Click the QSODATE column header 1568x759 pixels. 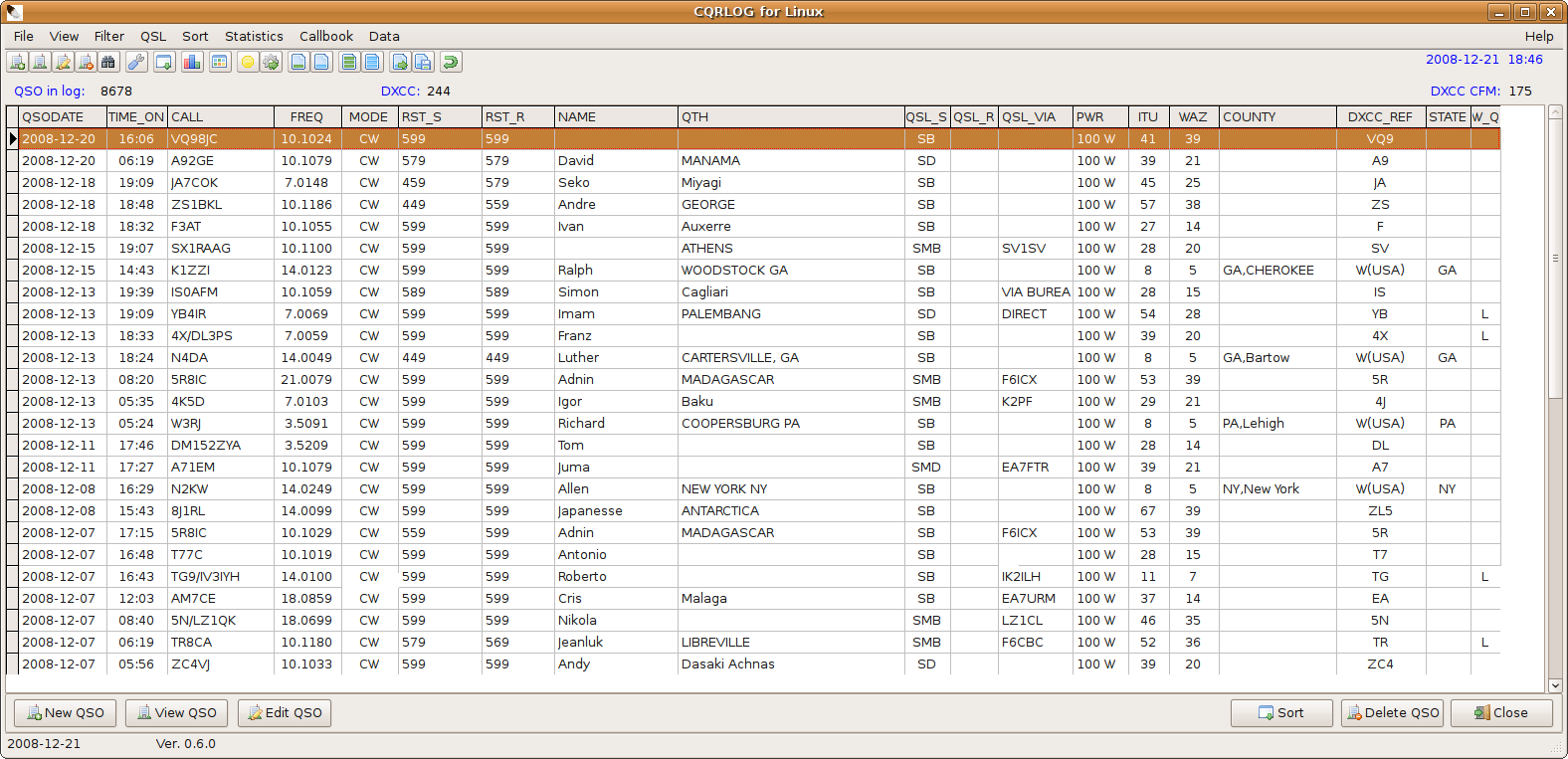click(62, 116)
